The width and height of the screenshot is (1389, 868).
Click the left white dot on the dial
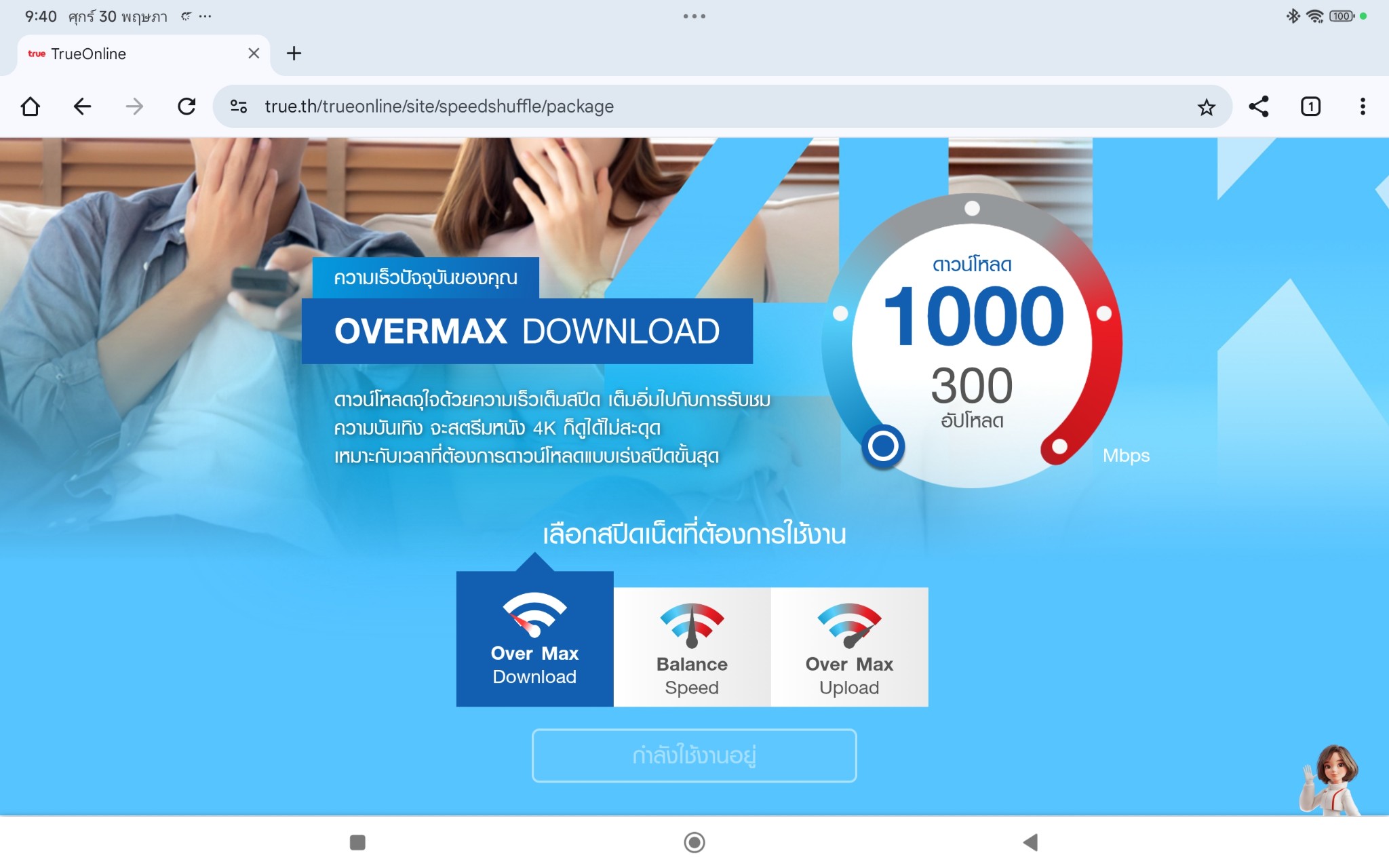pyautogui.click(x=840, y=313)
